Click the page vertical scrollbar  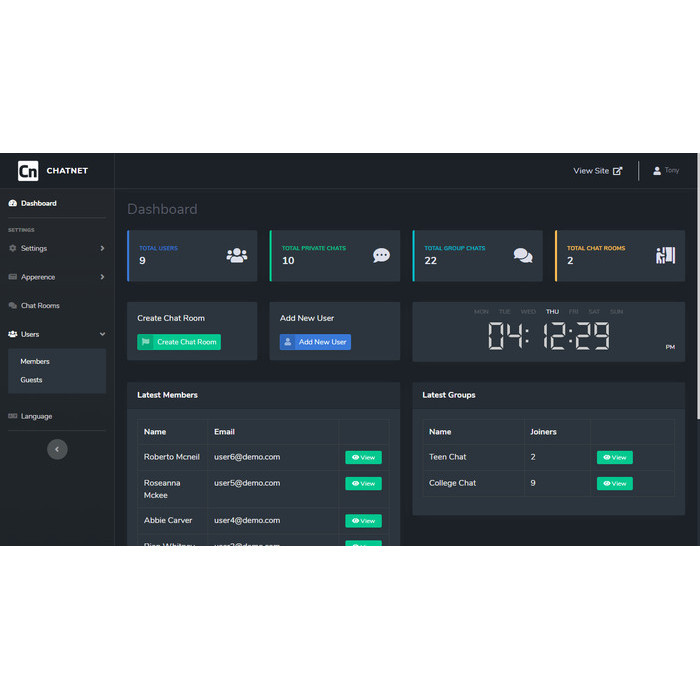tap(698, 286)
